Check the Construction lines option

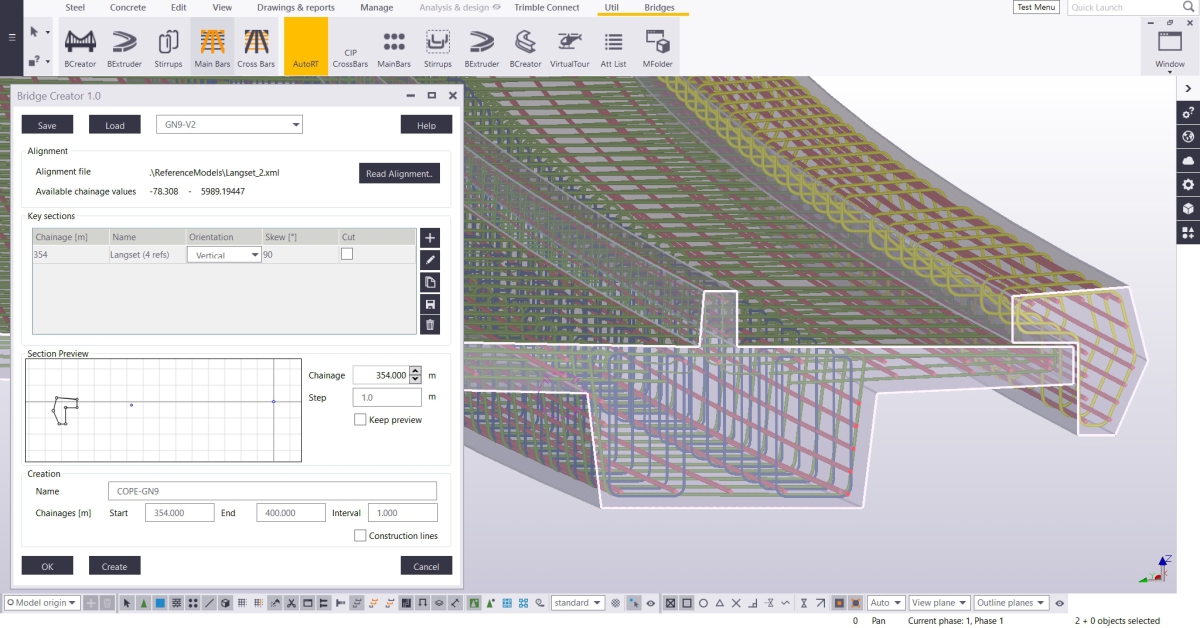(360, 535)
